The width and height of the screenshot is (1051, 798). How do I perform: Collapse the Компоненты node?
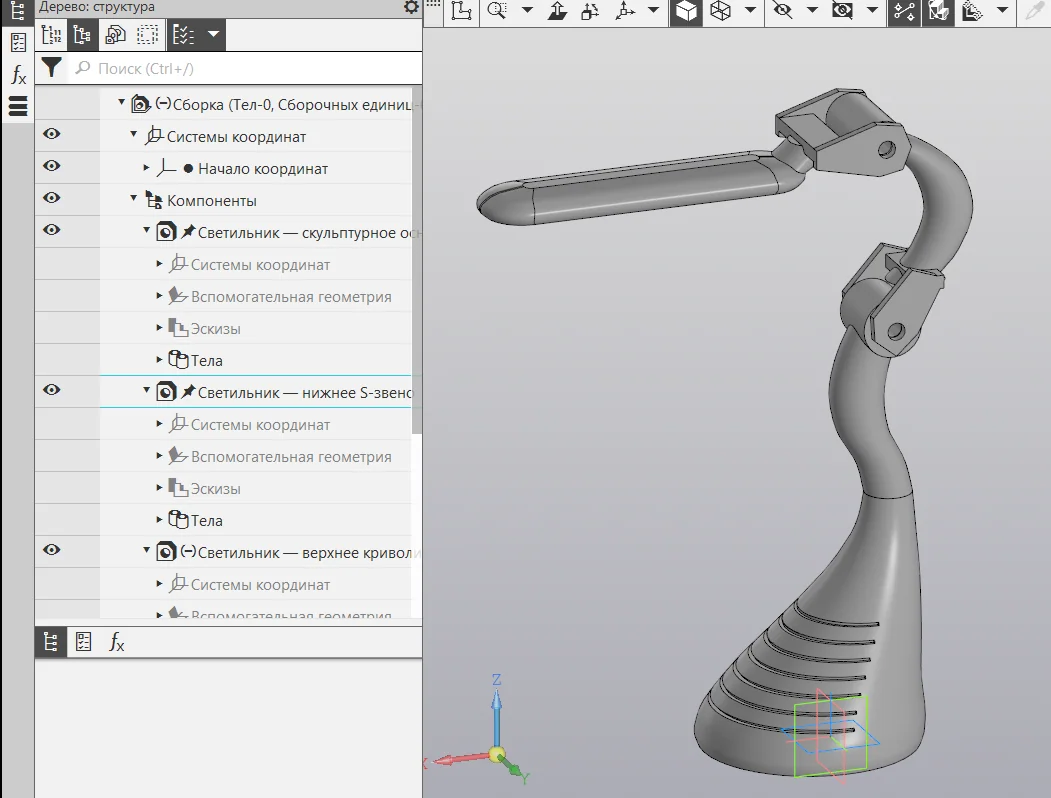click(x=134, y=199)
